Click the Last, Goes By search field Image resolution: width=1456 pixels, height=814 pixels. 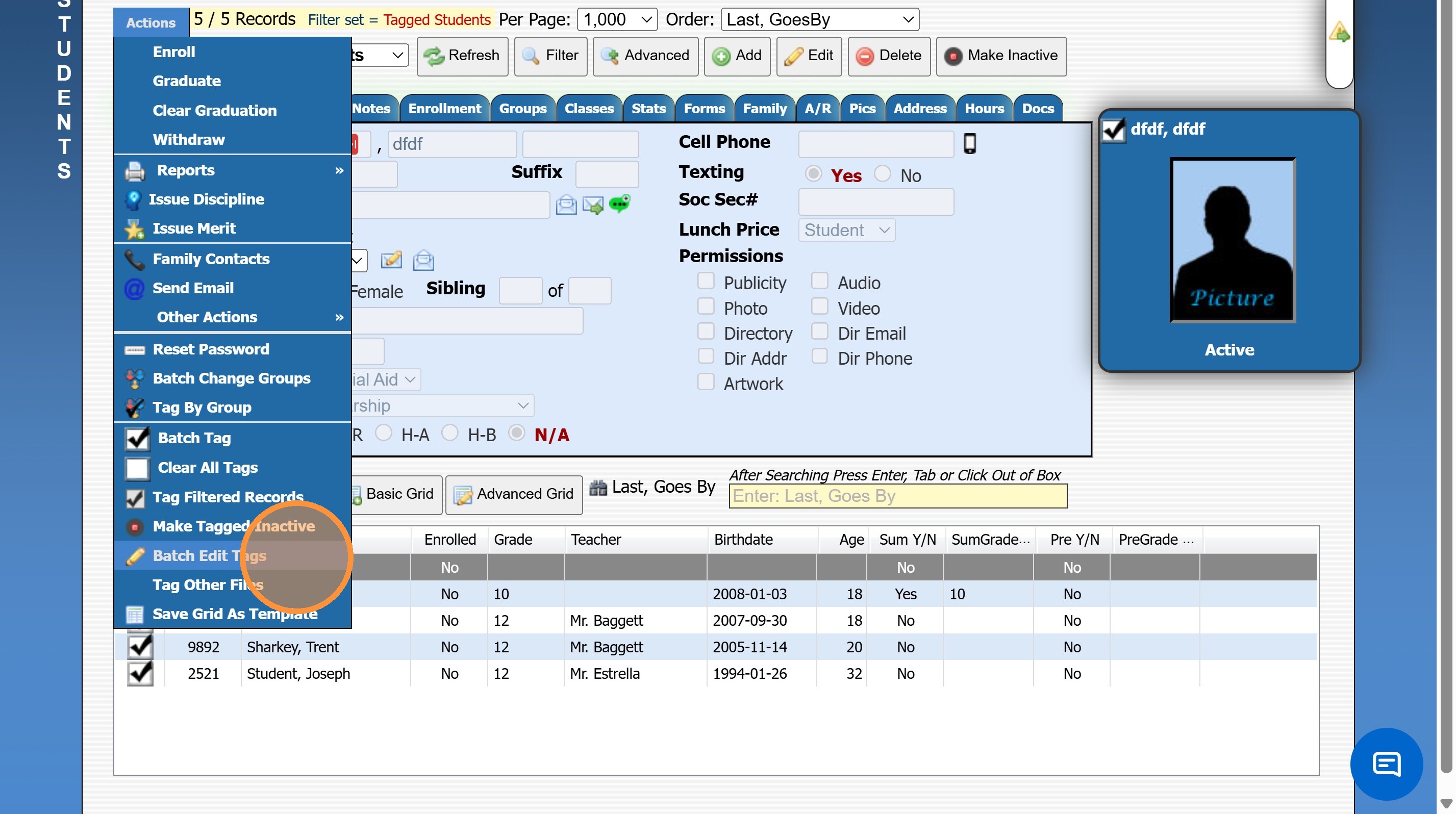click(x=897, y=495)
